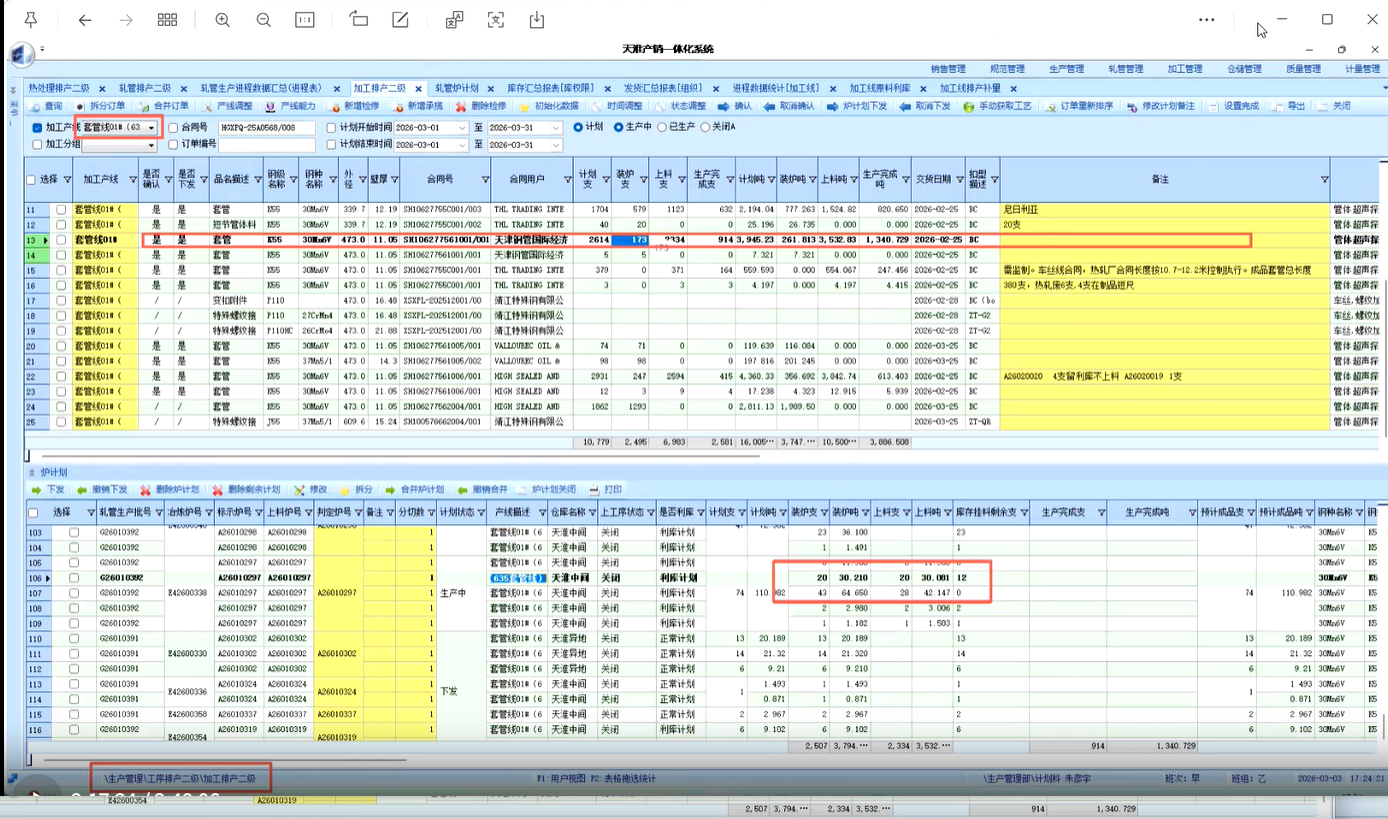Image resolution: width=1388 pixels, height=819 pixels.
Task: Switch to the 轧管炉计划 tab
Action: tap(456, 88)
